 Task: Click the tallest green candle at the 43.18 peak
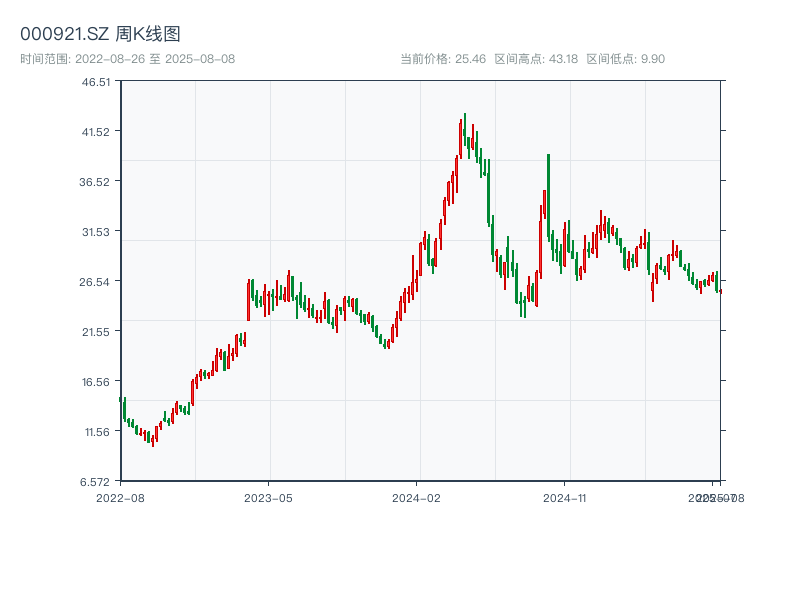(x=465, y=130)
